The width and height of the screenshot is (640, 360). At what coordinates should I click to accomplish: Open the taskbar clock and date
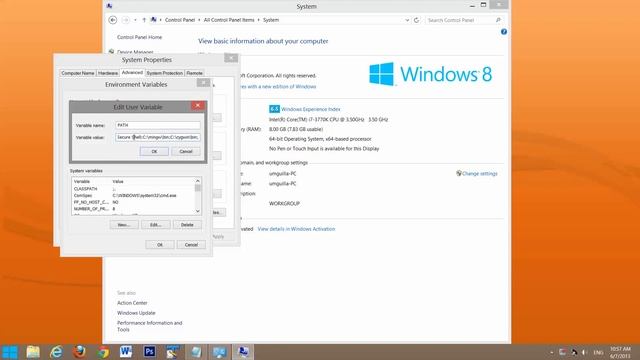[620, 352]
